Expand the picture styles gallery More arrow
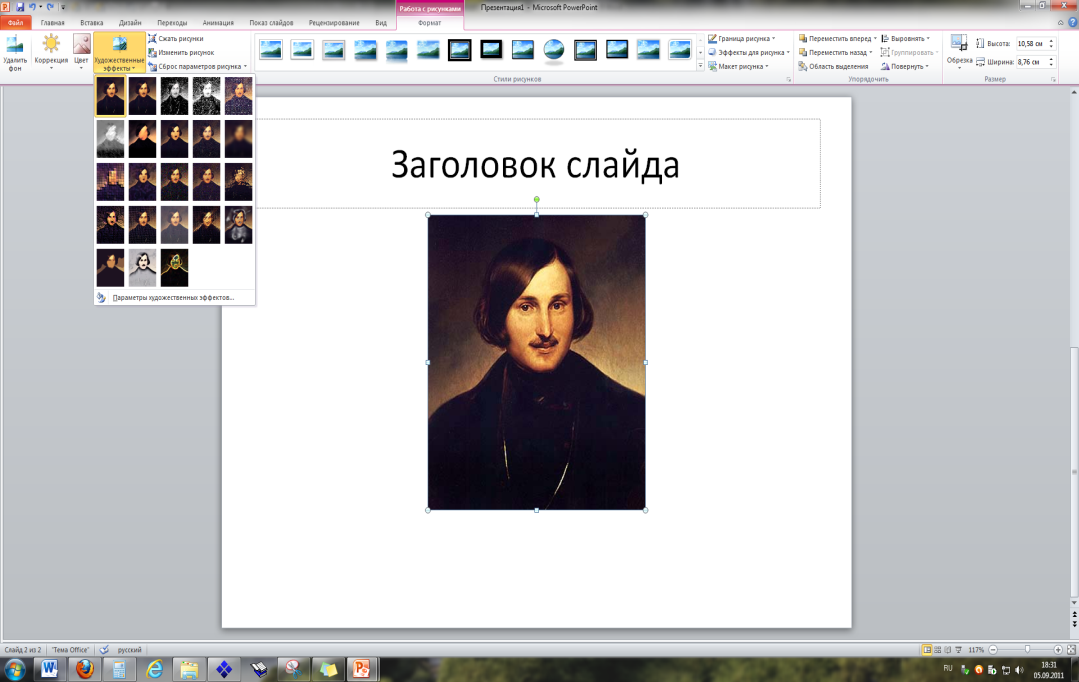The width and height of the screenshot is (1079, 682). (701, 66)
